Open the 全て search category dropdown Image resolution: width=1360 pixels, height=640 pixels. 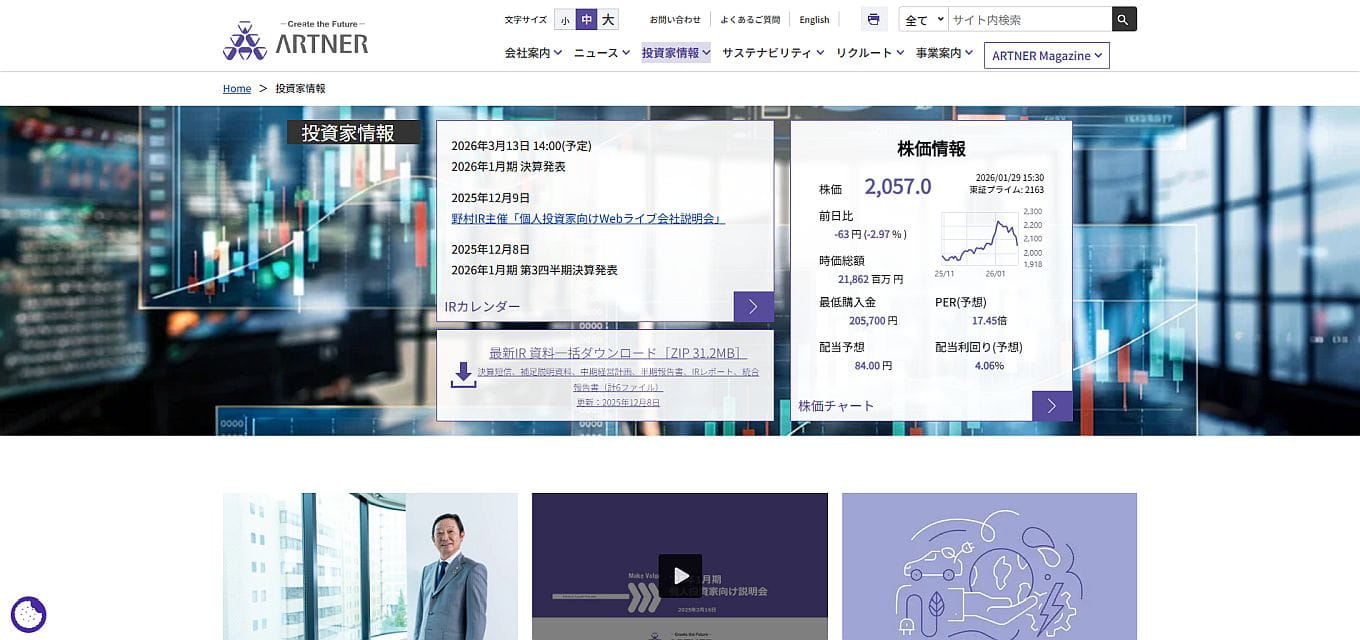(922, 19)
